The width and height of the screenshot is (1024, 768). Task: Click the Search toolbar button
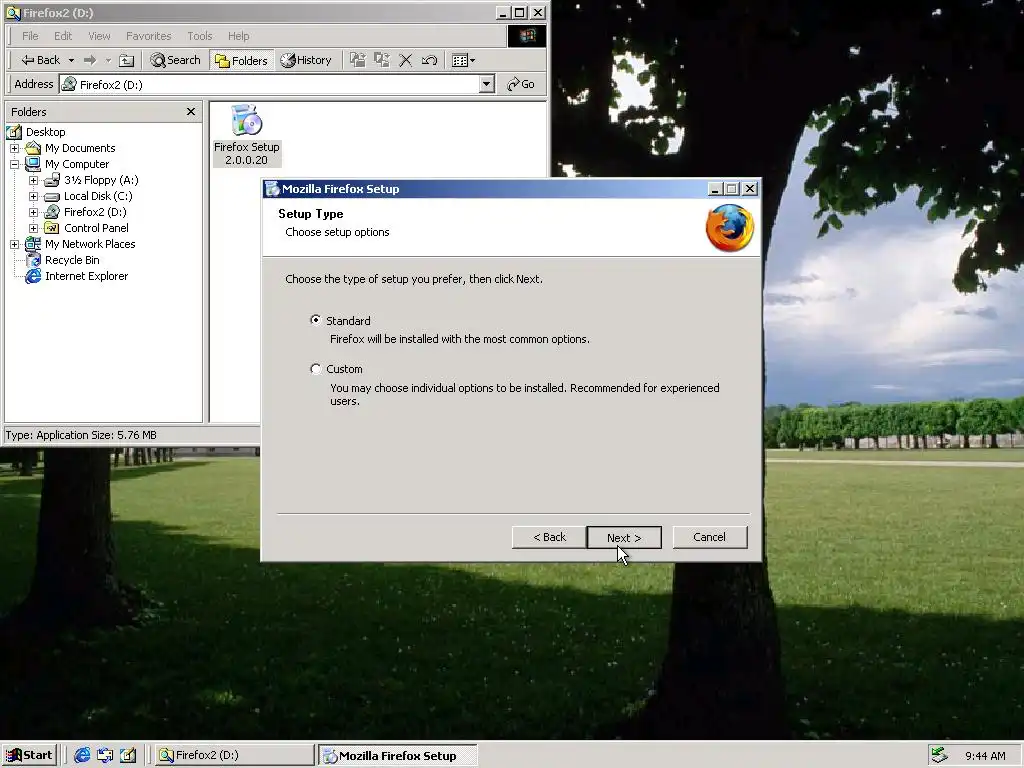click(175, 60)
